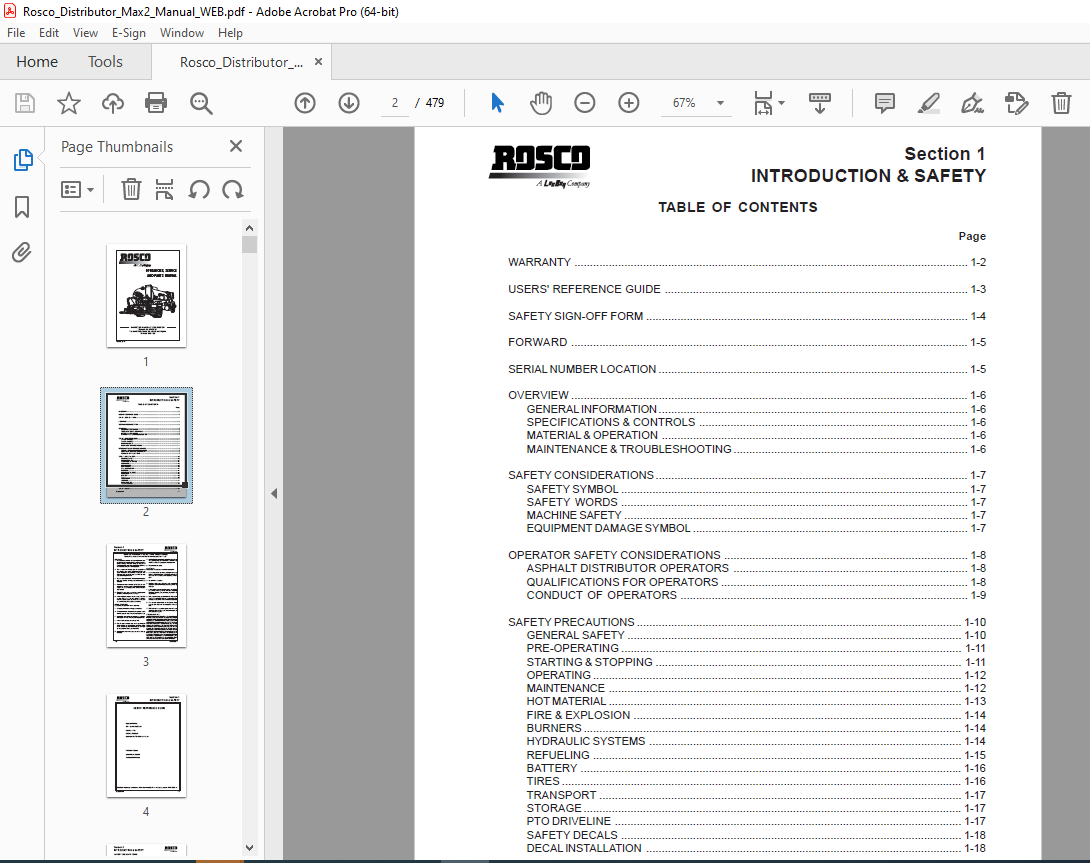This screenshot has height=863, width=1090.
Task: Add document to starred favorites
Action: click(x=68, y=103)
